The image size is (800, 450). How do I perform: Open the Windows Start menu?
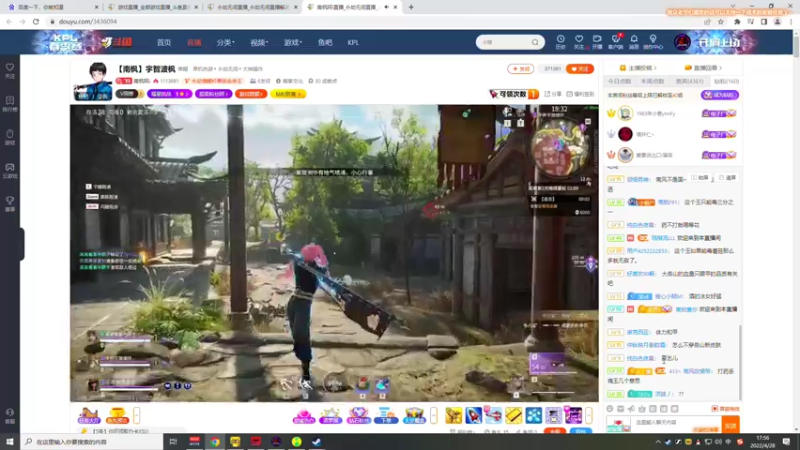[x=10, y=442]
